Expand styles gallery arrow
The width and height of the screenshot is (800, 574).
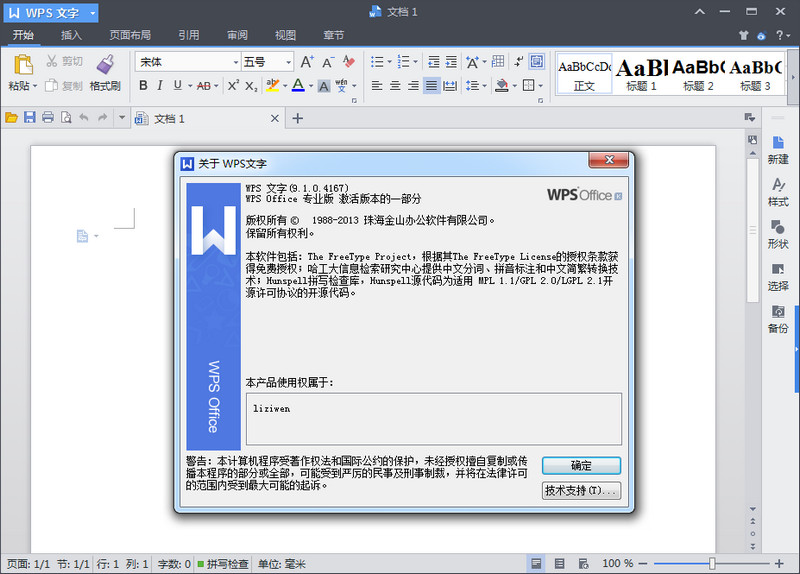tap(793, 77)
